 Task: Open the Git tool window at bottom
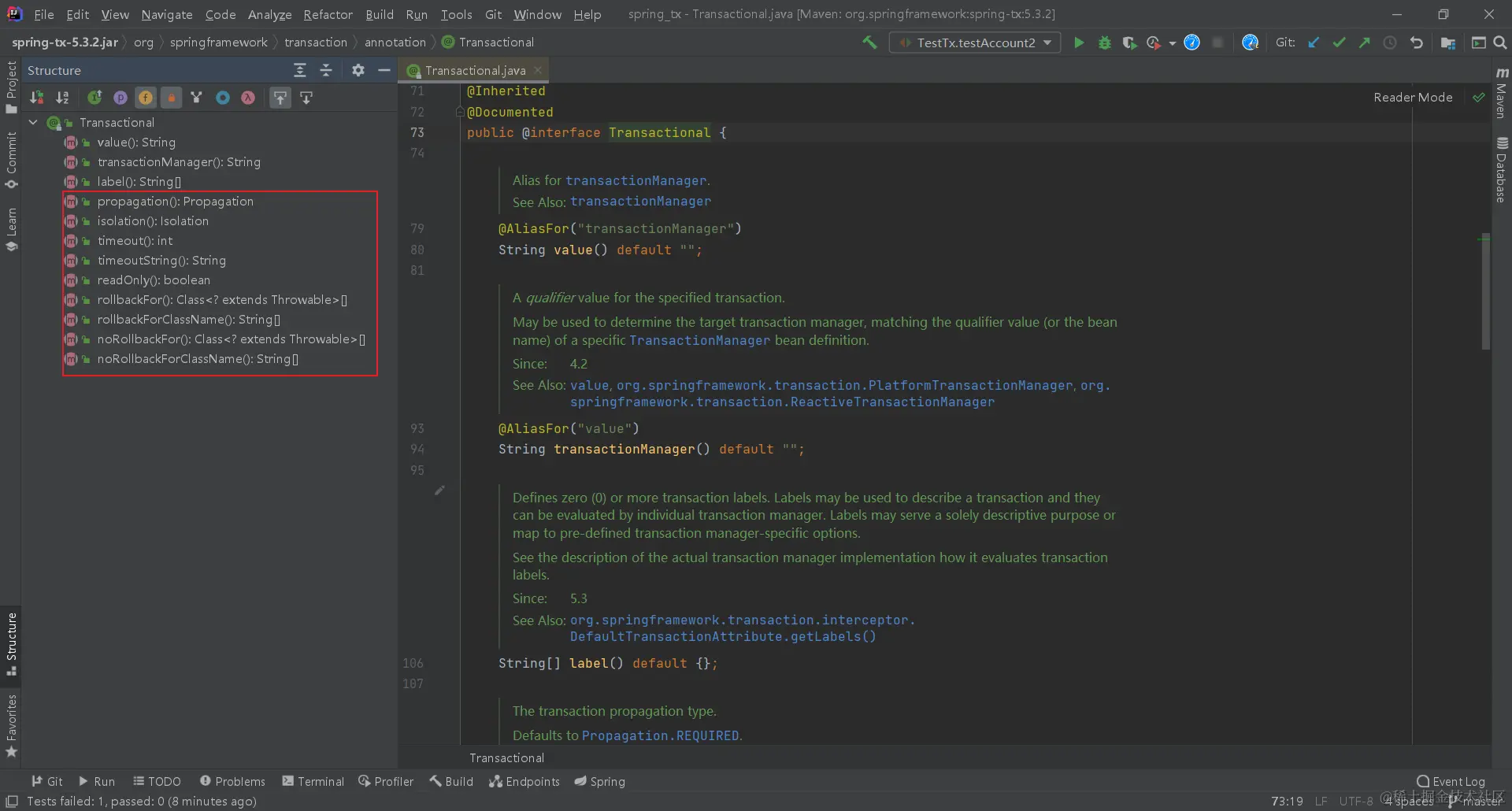pos(47,782)
